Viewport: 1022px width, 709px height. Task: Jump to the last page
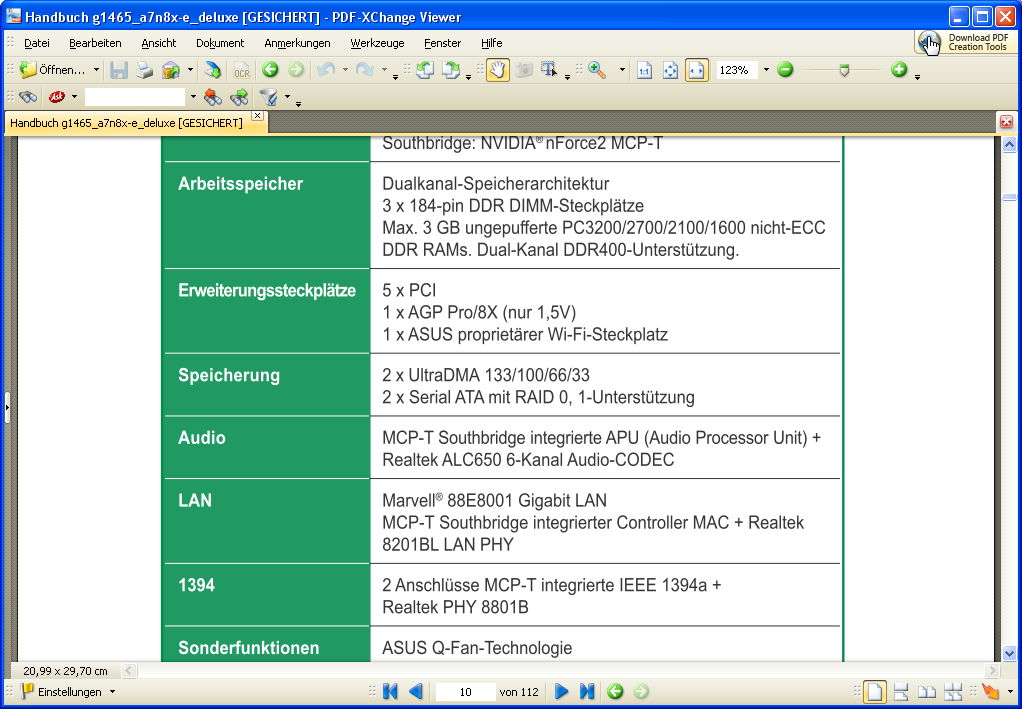click(x=587, y=692)
